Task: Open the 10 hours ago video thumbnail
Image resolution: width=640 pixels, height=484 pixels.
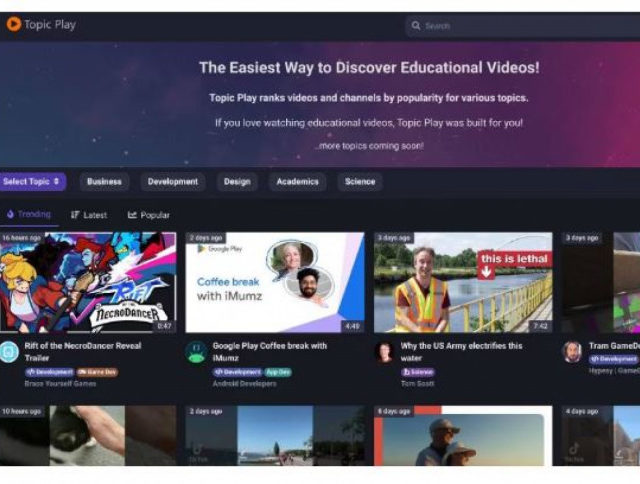Action: click(x=88, y=435)
